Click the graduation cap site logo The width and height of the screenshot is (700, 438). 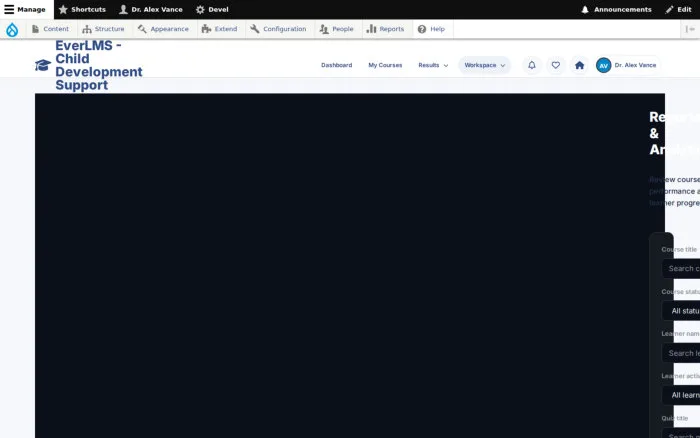(x=43, y=65)
